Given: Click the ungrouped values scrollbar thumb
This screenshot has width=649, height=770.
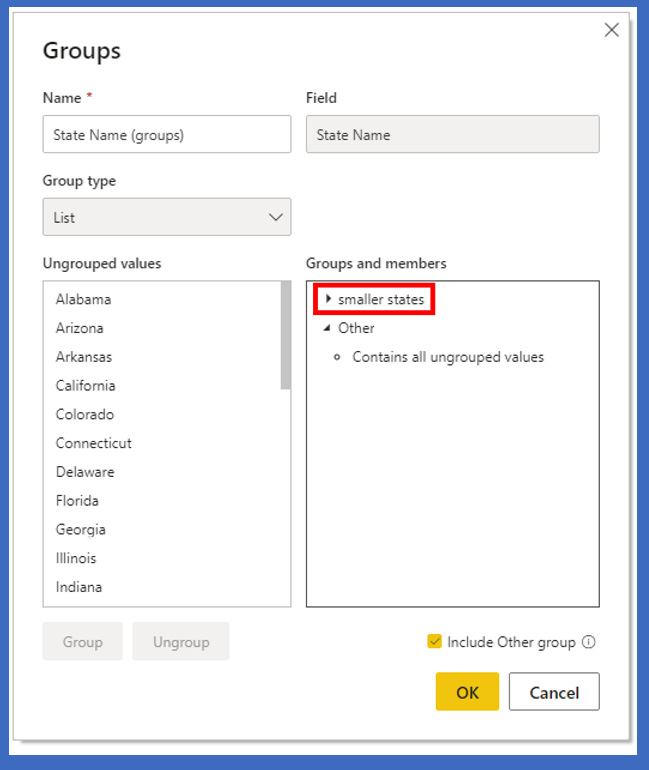Looking at the screenshot, I should point(286,336).
